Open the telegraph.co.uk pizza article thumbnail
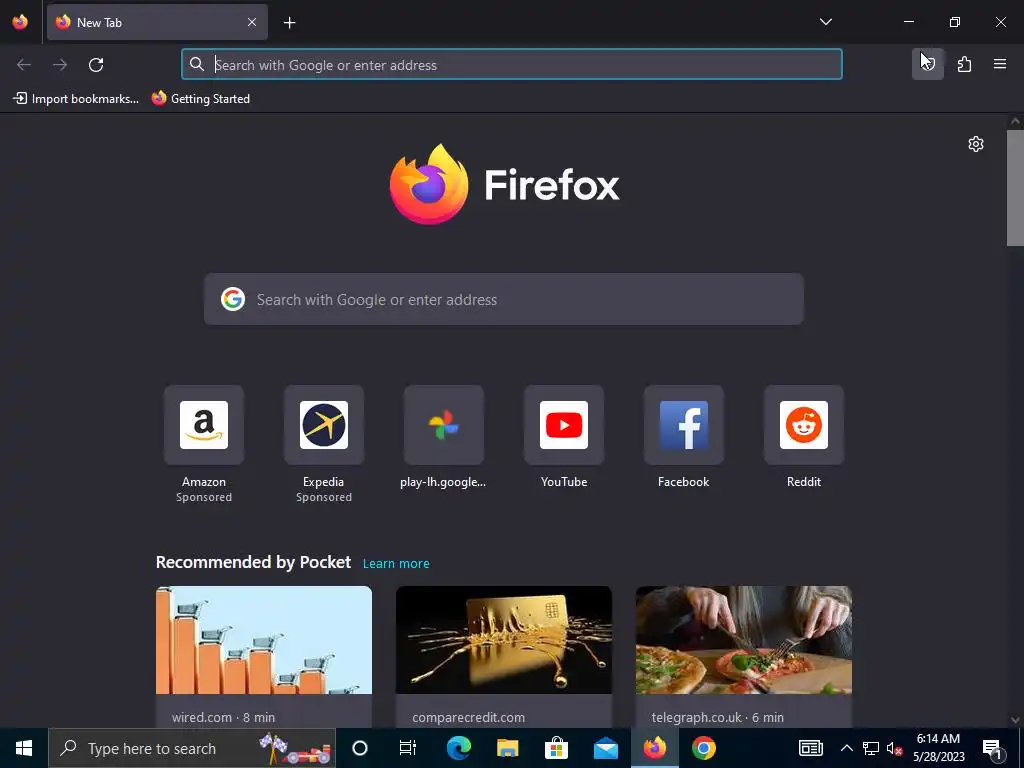This screenshot has width=1024, height=768. tap(744, 640)
